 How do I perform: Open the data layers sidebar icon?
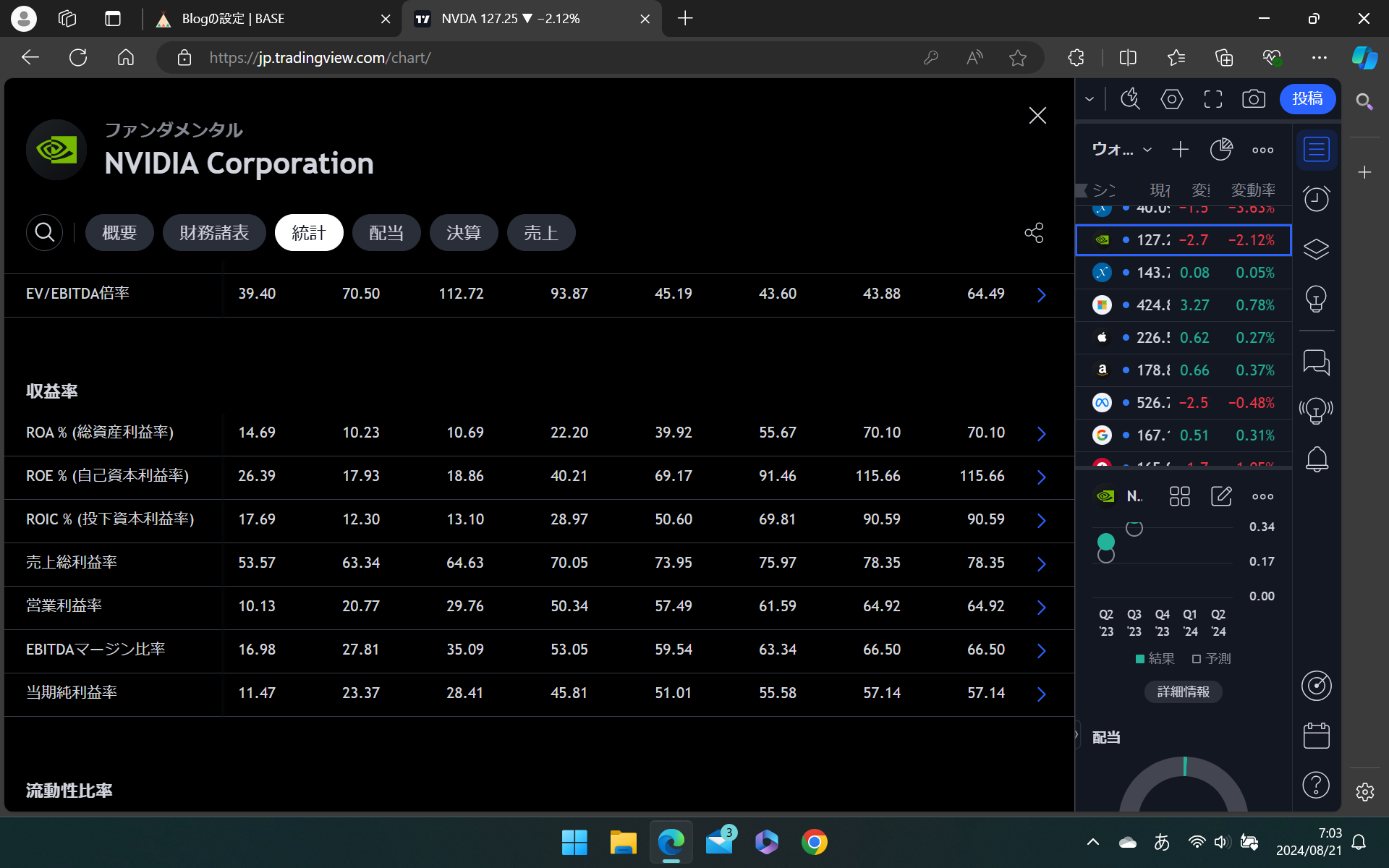1317,249
